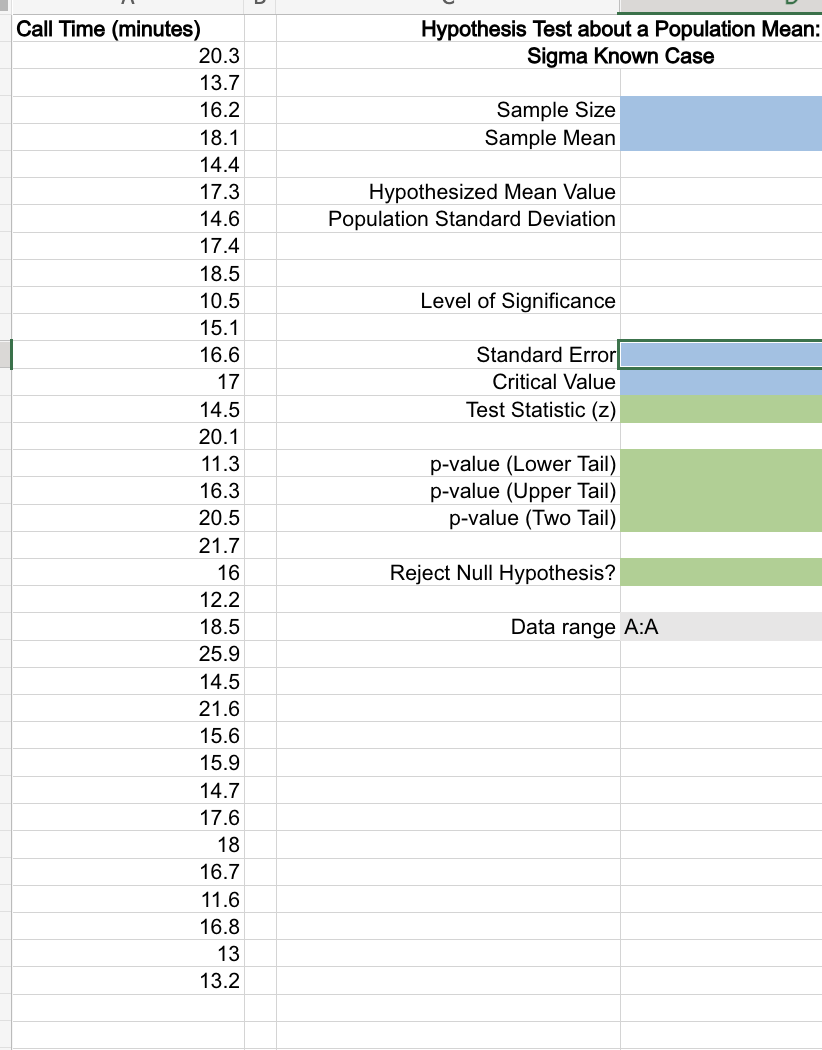
Task: Select the "Sample Size" label cell
Action: (448, 110)
